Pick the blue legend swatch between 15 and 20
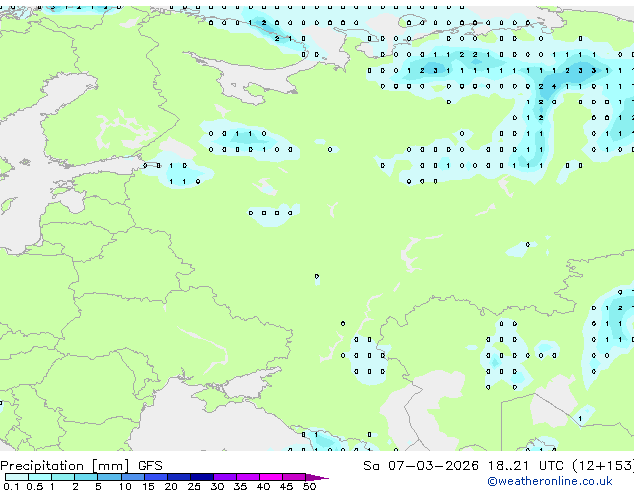The image size is (634, 490). point(155,477)
